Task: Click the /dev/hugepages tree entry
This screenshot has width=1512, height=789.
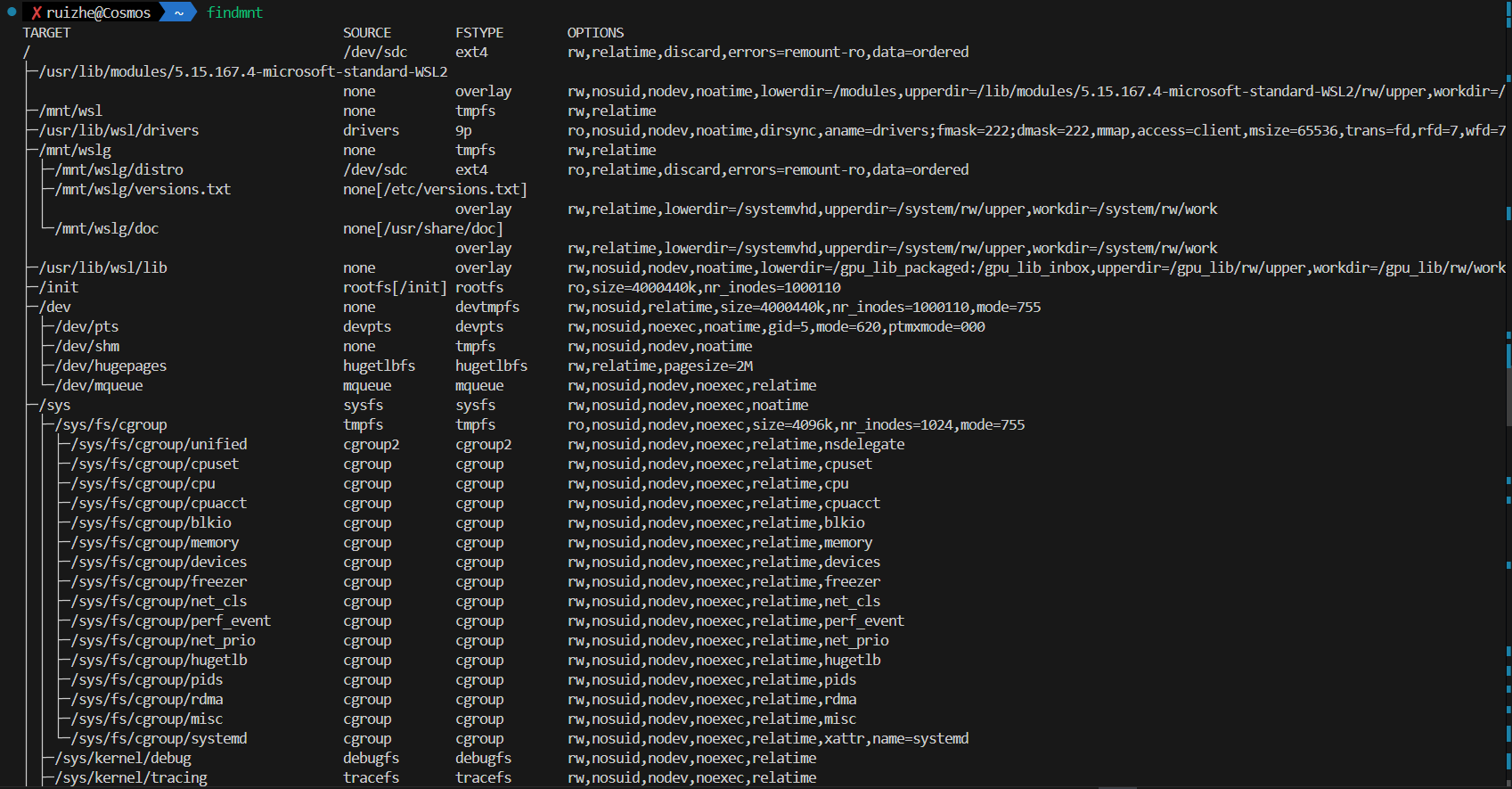Action: pos(111,366)
